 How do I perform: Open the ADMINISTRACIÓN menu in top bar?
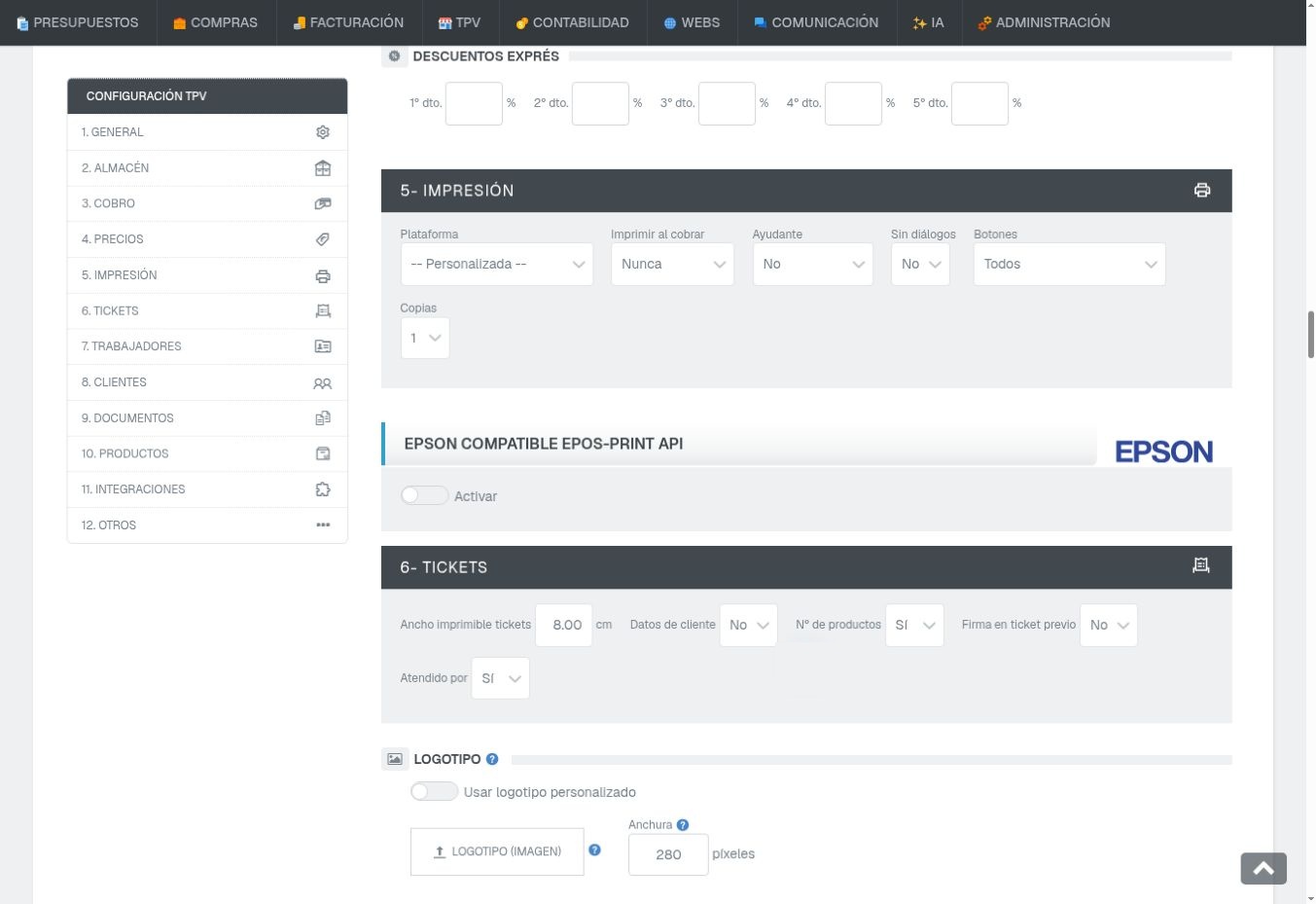1044,22
